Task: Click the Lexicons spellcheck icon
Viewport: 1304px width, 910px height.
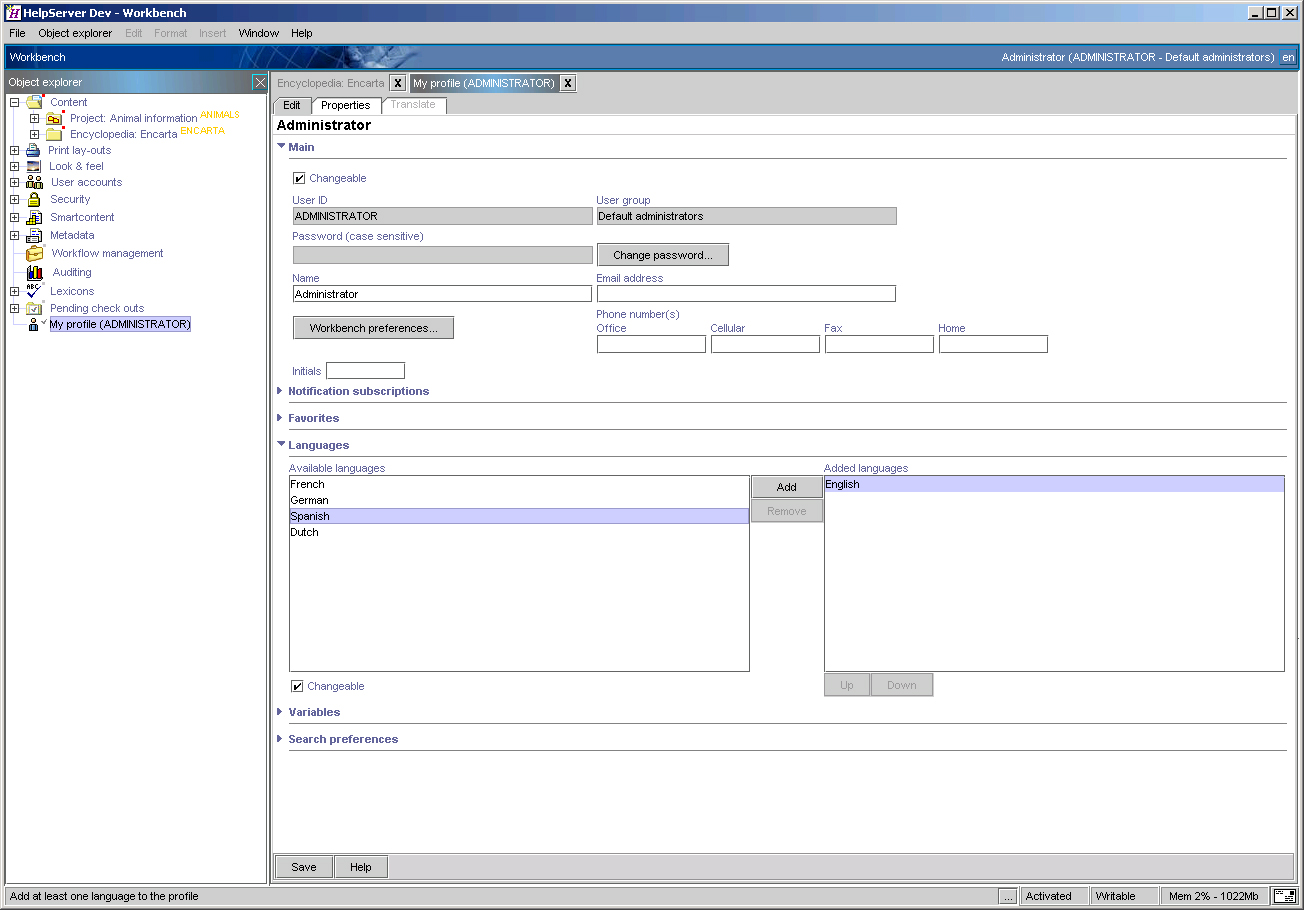Action: pyautogui.click(x=34, y=291)
